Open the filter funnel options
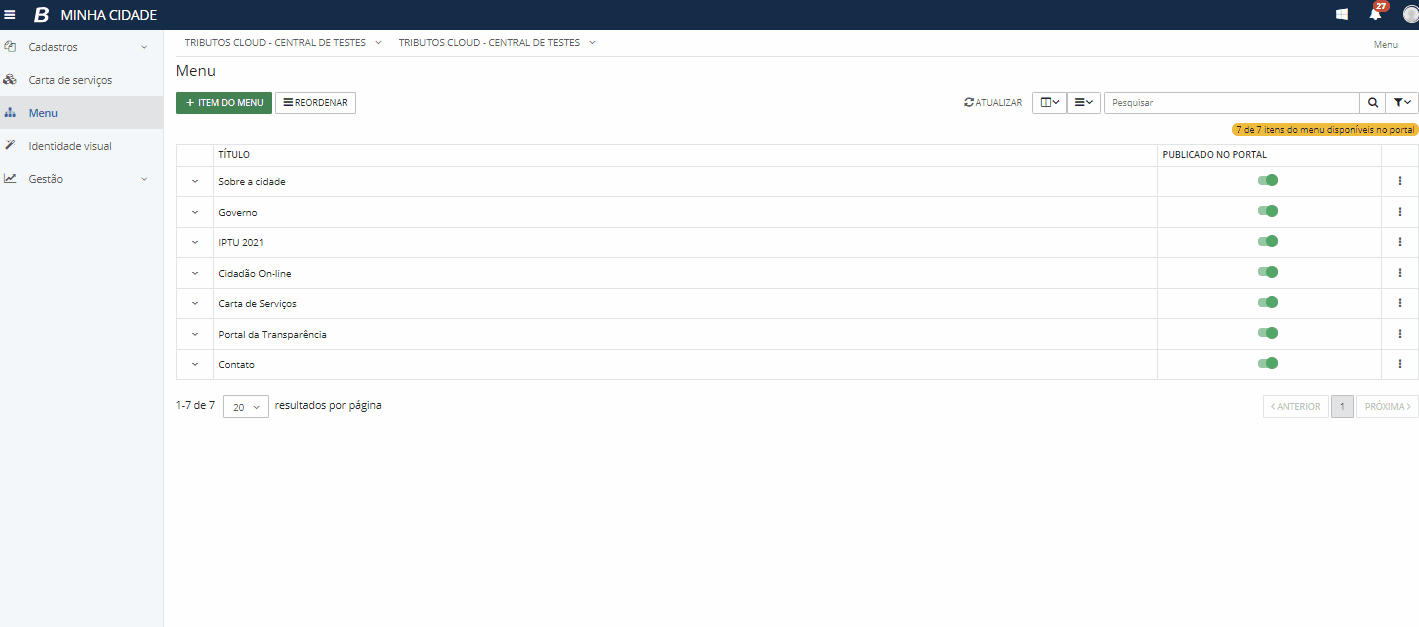Screen dimensions: 1419x627 [1403, 103]
